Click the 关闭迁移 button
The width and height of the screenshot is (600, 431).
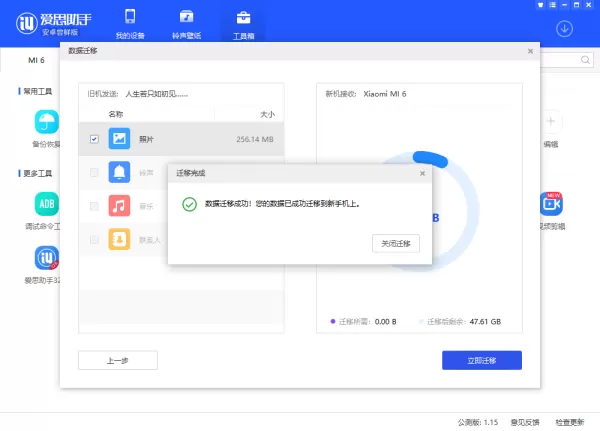click(x=396, y=243)
